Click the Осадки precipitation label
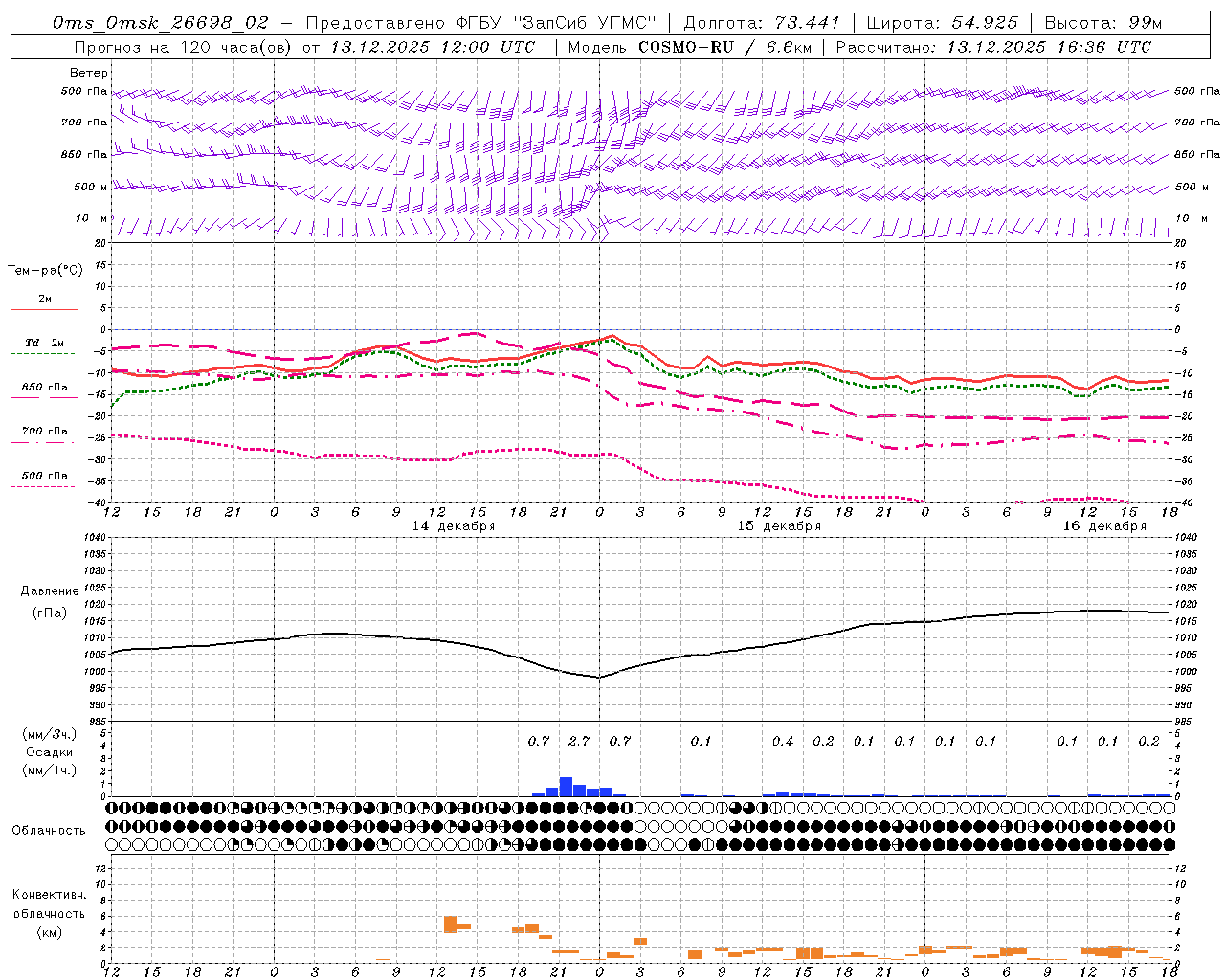Viewport: 1225px width, 980px height. (50, 752)
